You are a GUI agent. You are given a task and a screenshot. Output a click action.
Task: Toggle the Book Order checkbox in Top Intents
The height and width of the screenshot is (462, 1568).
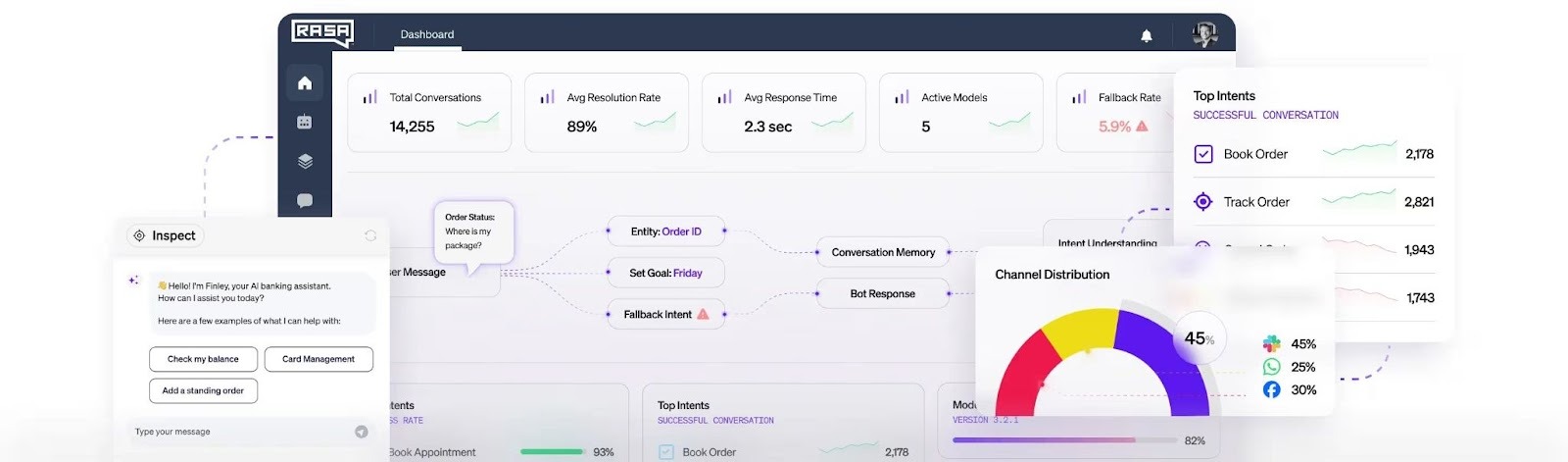(1203, 154)
